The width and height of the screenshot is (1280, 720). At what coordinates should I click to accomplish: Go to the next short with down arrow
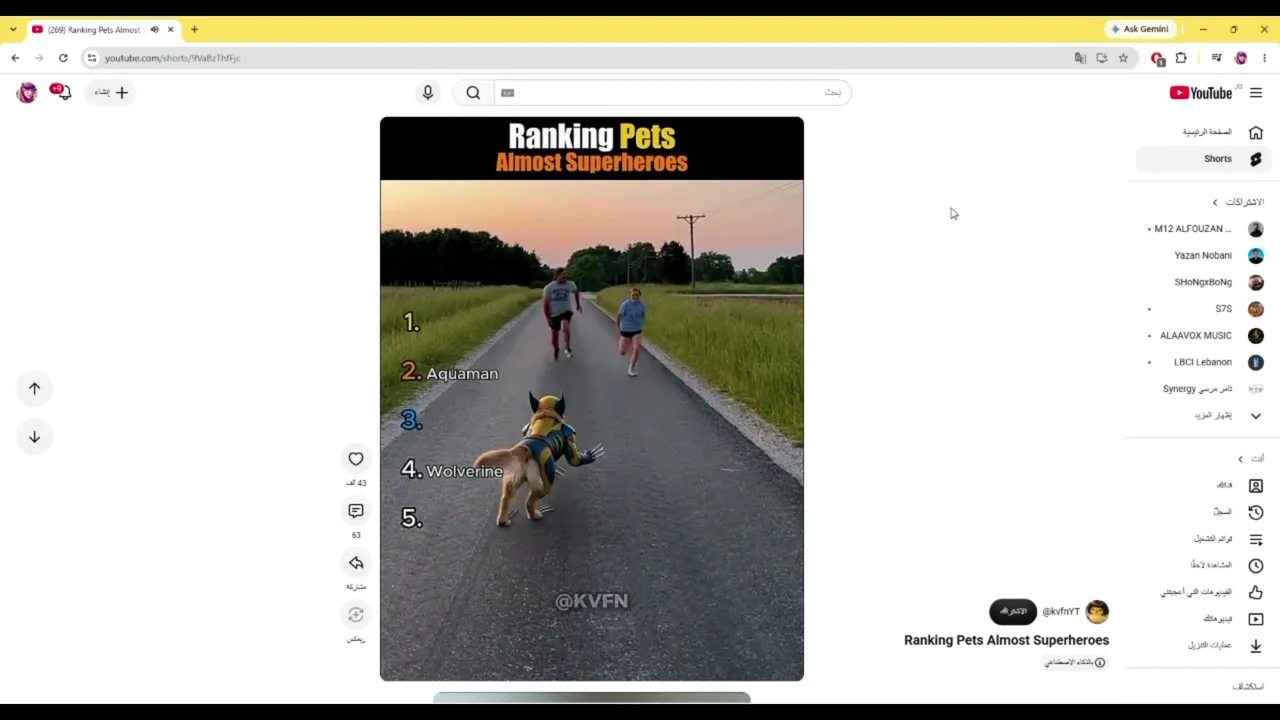34,437
